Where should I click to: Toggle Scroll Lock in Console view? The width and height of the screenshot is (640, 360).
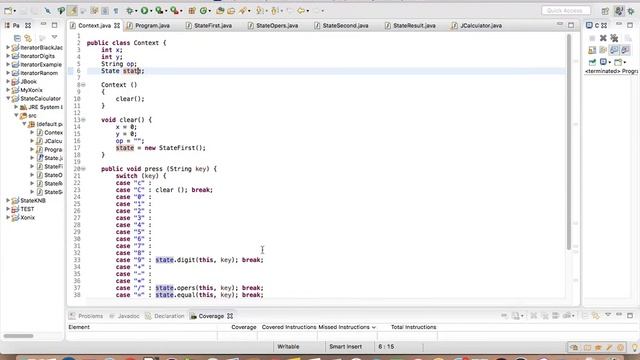(603, 50)
